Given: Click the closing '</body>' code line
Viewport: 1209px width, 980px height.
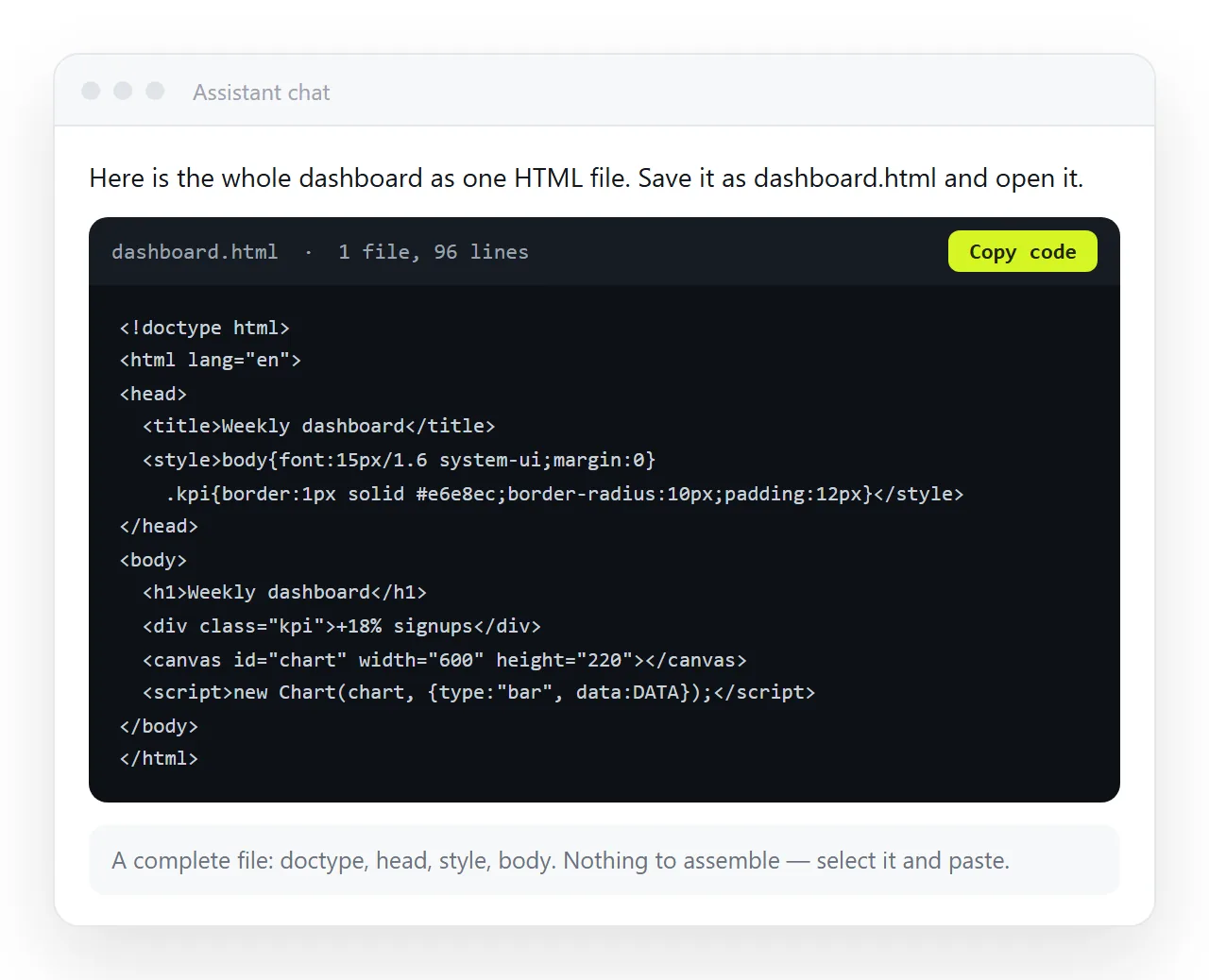Looking at the screenshot, I should 159,726.
